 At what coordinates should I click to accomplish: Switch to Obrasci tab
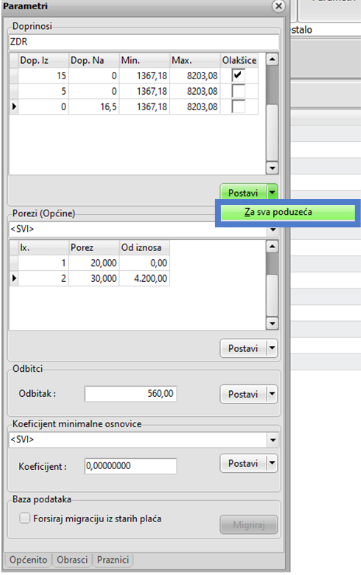coord(72,560)
